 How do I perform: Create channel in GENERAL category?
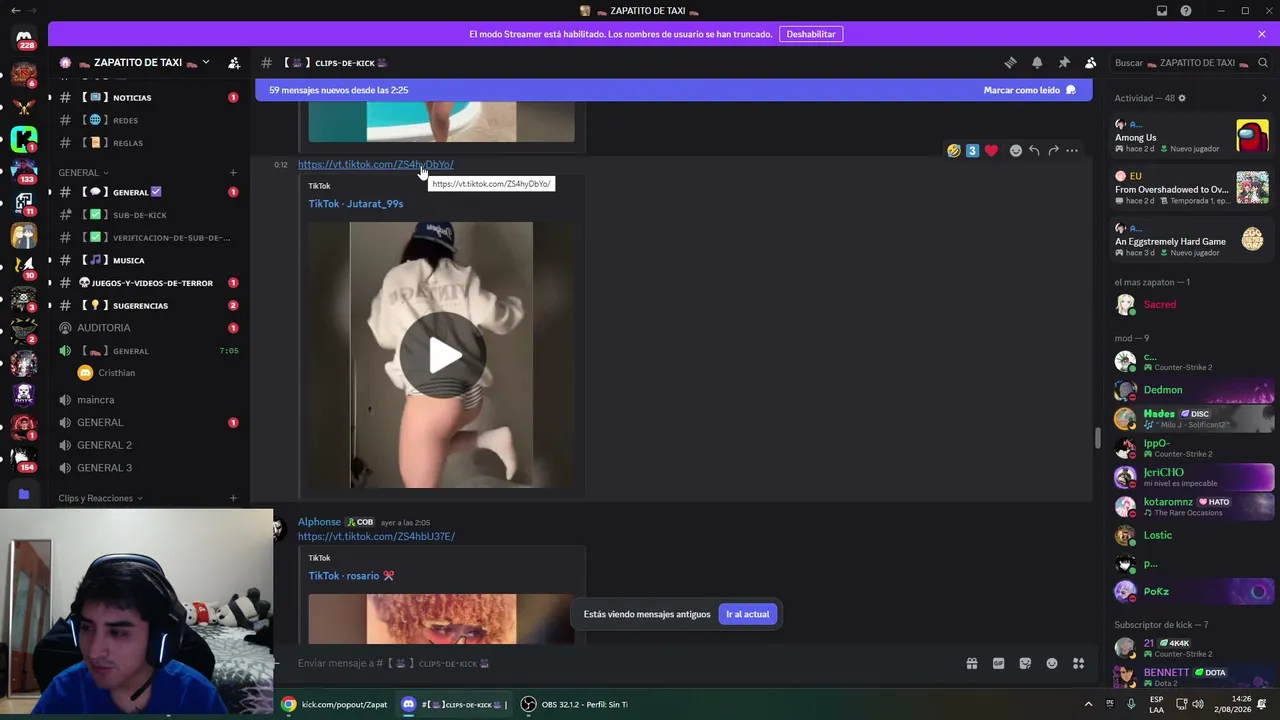pos(233,172)
